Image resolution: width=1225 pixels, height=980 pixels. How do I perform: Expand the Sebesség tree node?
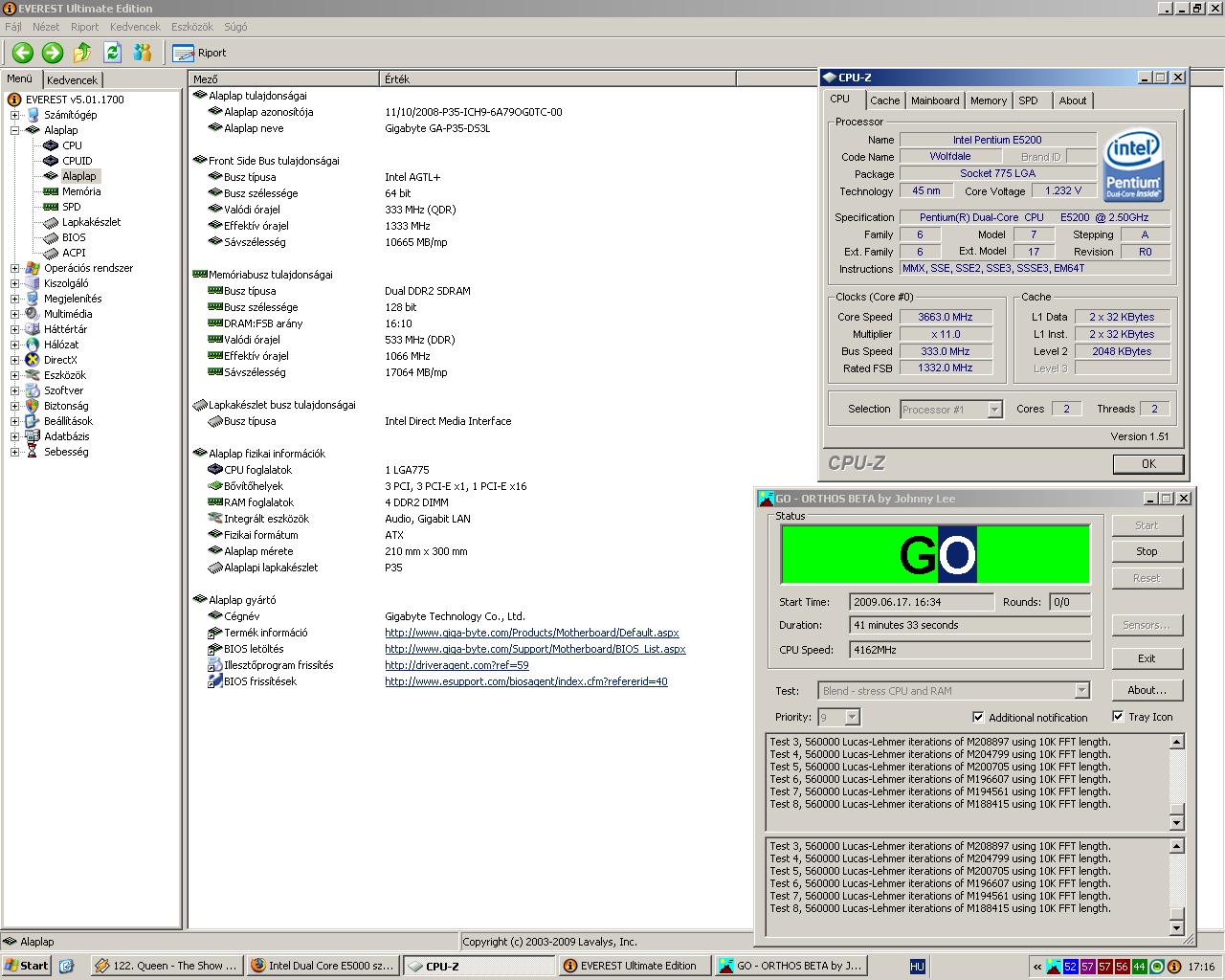(x=14, y=452)
